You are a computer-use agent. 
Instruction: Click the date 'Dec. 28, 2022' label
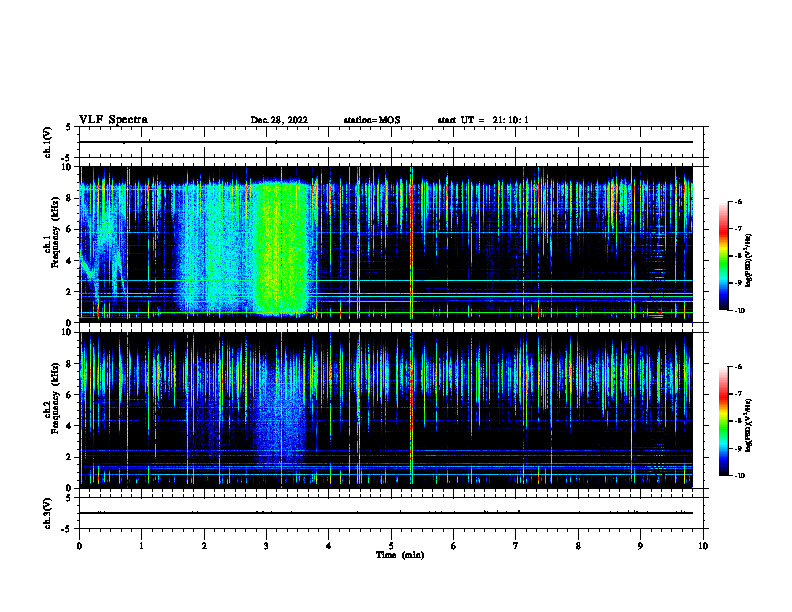point(279,120)
